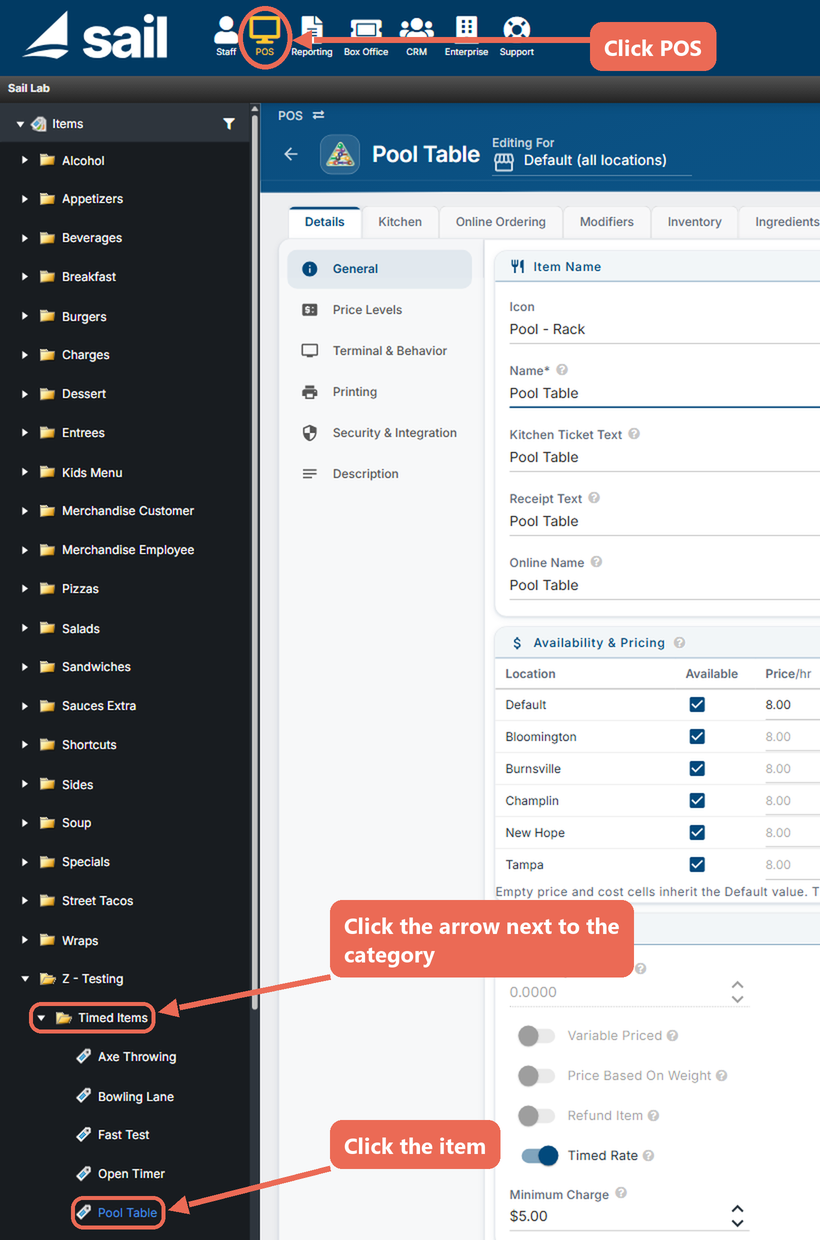This screenshot has width=820, height=1240.
Task: Open the POS module icon
Action: [265, 36]
